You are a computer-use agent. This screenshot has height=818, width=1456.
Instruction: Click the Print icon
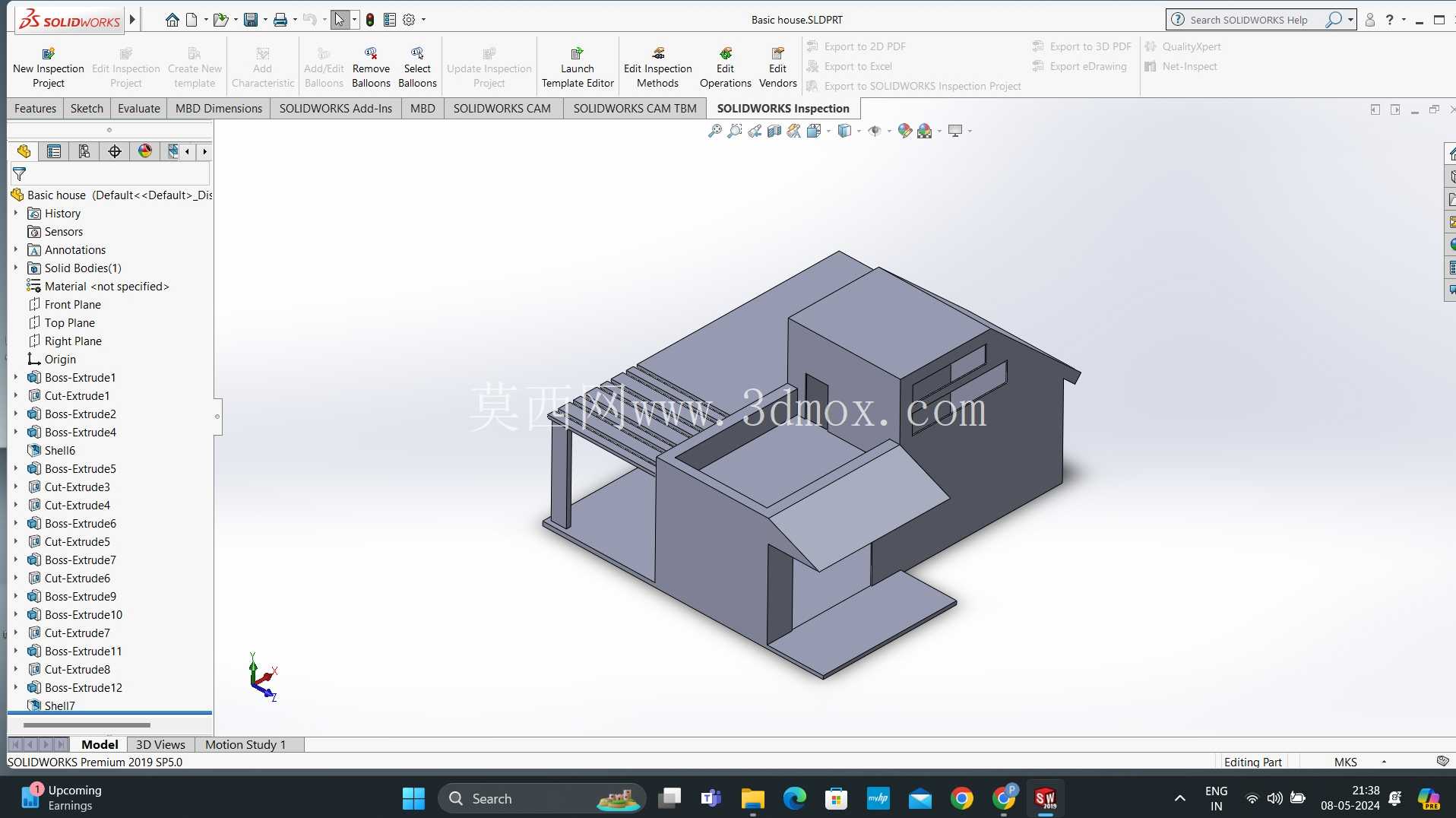[x=280, y=20]
